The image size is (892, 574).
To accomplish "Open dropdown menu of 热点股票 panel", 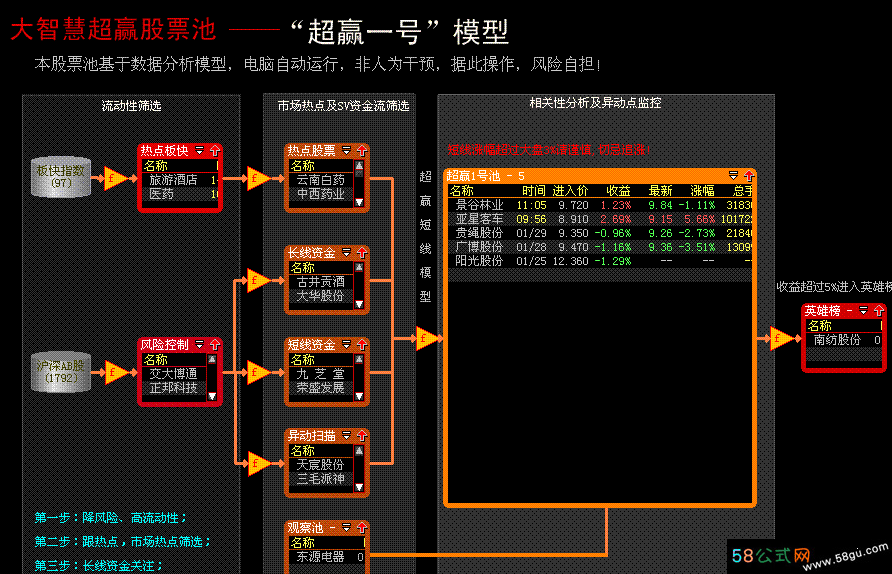I will [346, 151].
